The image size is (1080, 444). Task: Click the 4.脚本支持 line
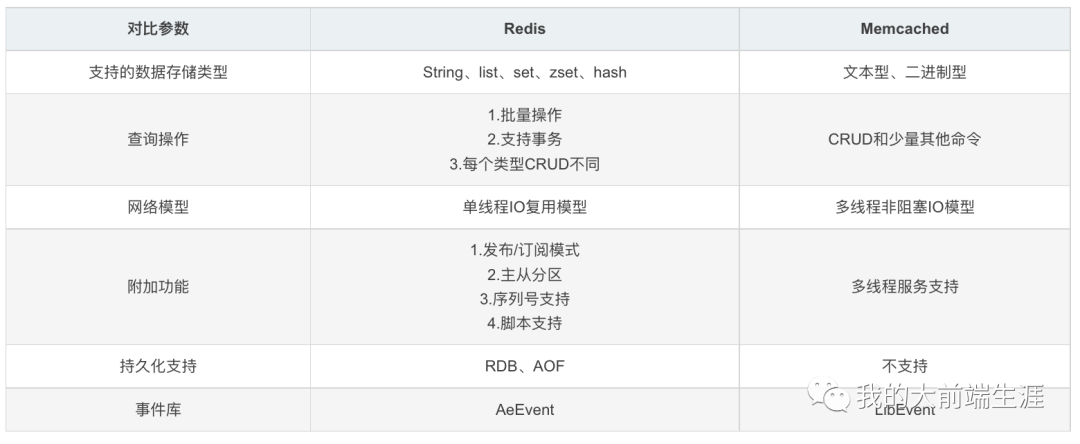pos(525,323)
